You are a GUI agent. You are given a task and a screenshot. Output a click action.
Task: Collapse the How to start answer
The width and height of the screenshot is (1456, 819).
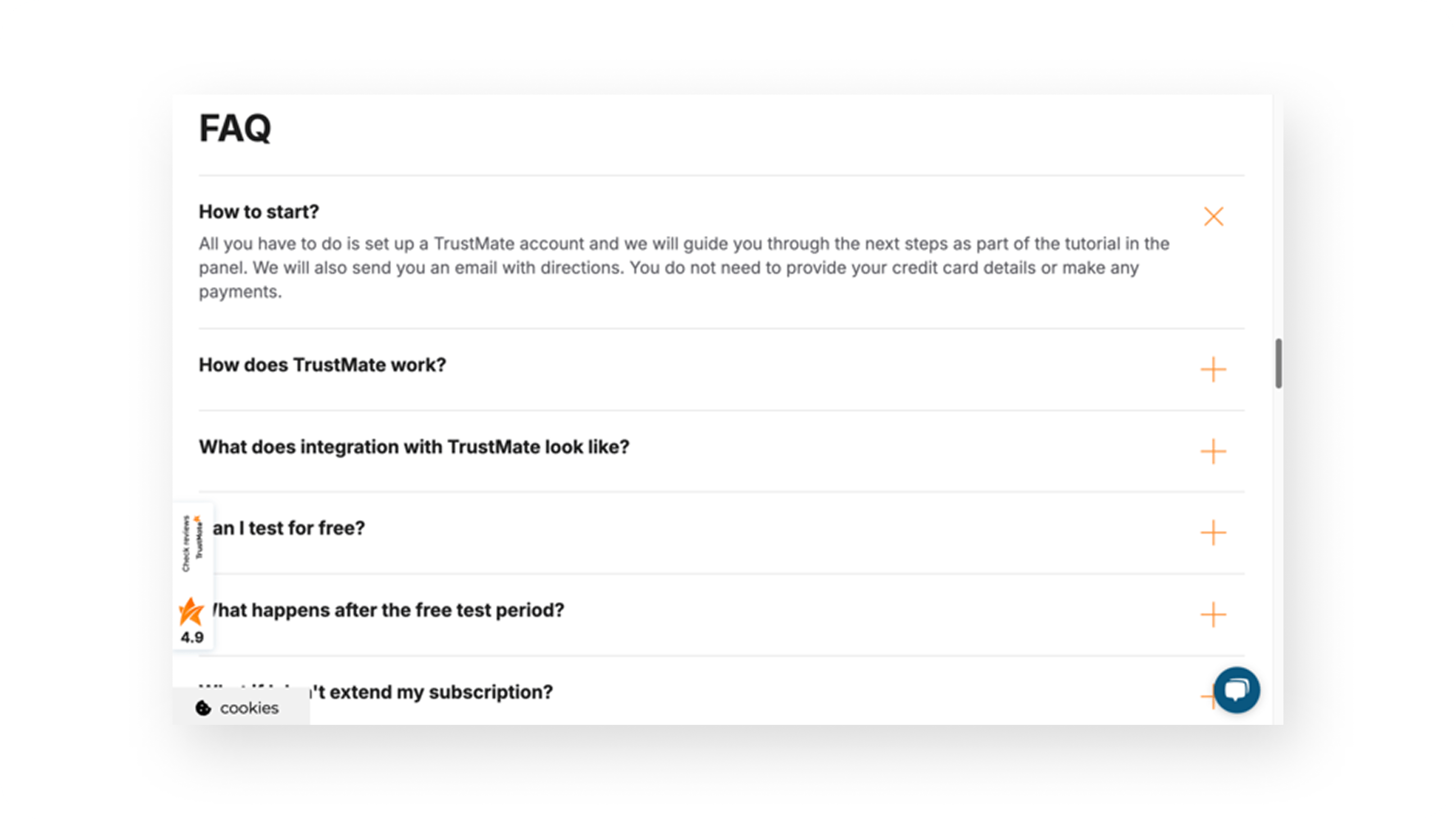pos(1214,217)
